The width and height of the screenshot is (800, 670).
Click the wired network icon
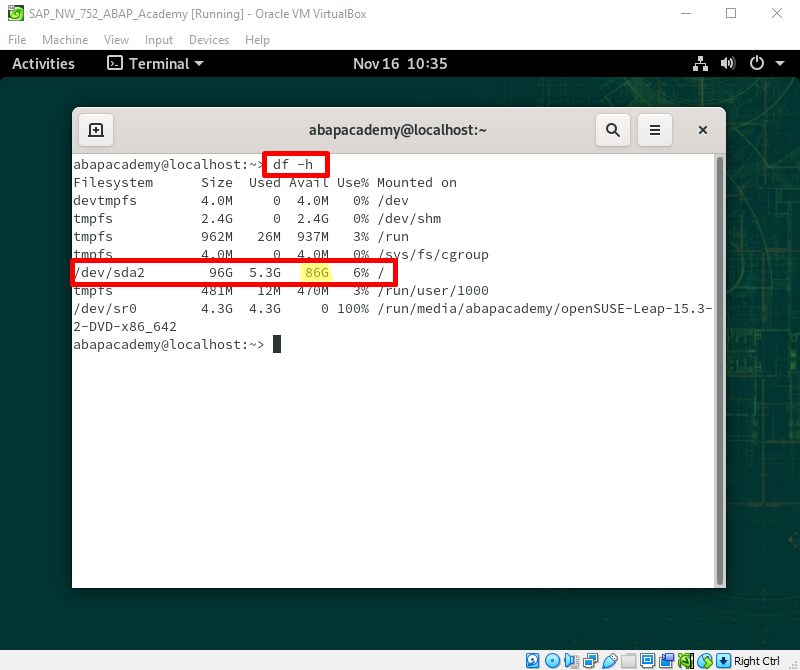coord(700,64)
